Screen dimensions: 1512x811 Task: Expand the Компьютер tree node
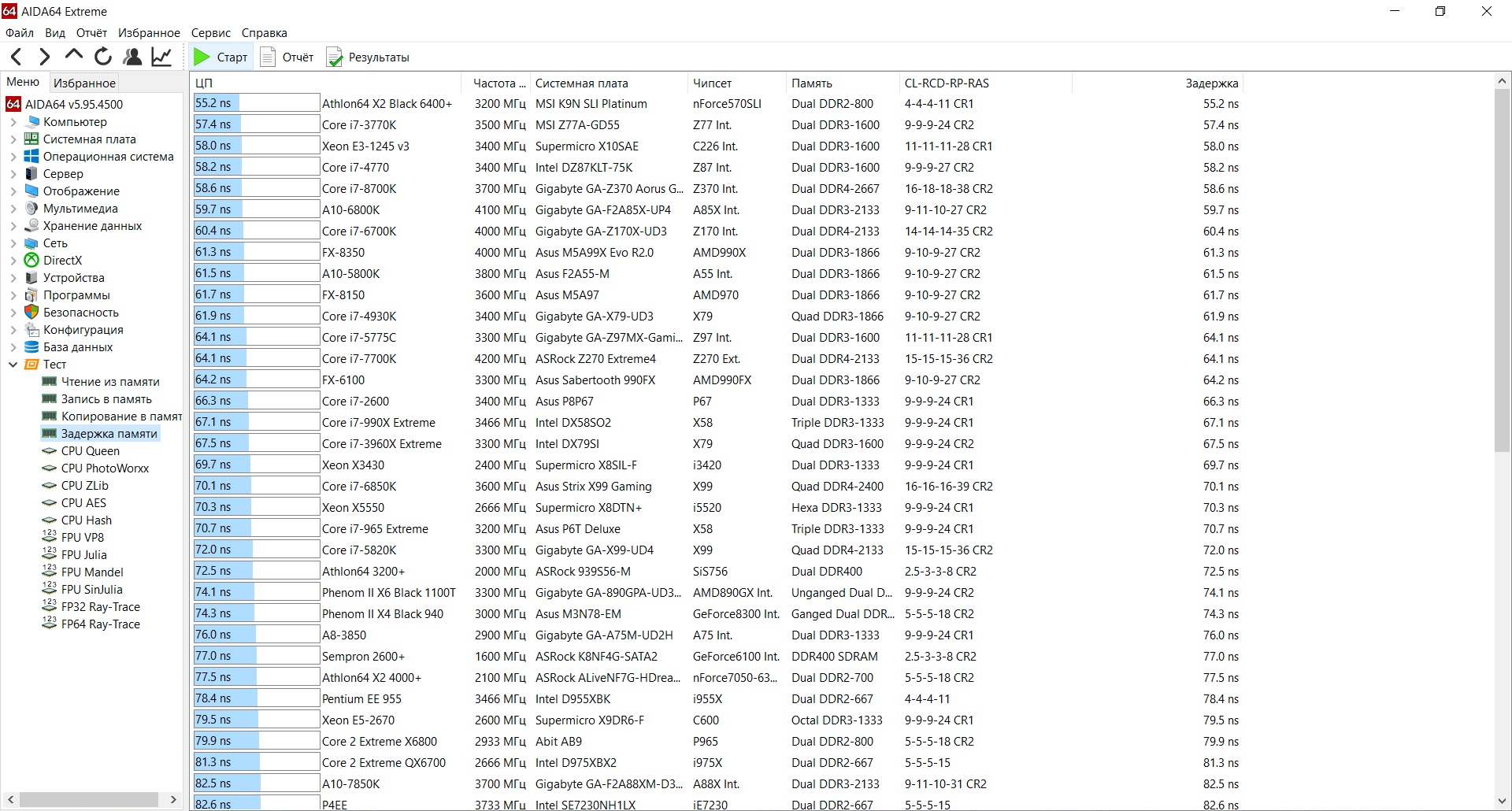coord(13,122)
